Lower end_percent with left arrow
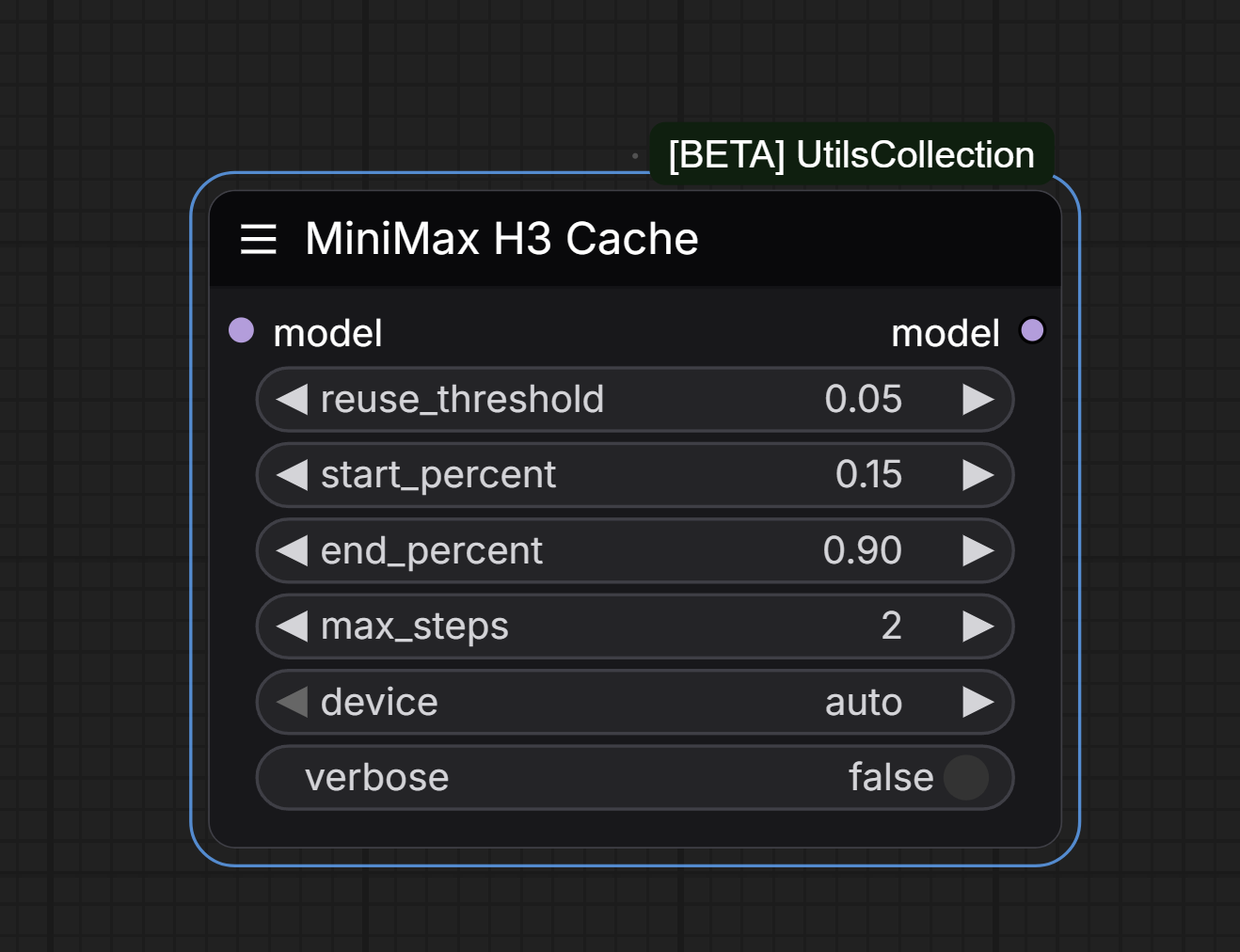Image resolution: width=1240 pixels, height=952 pixels. (x=292, y=551)
